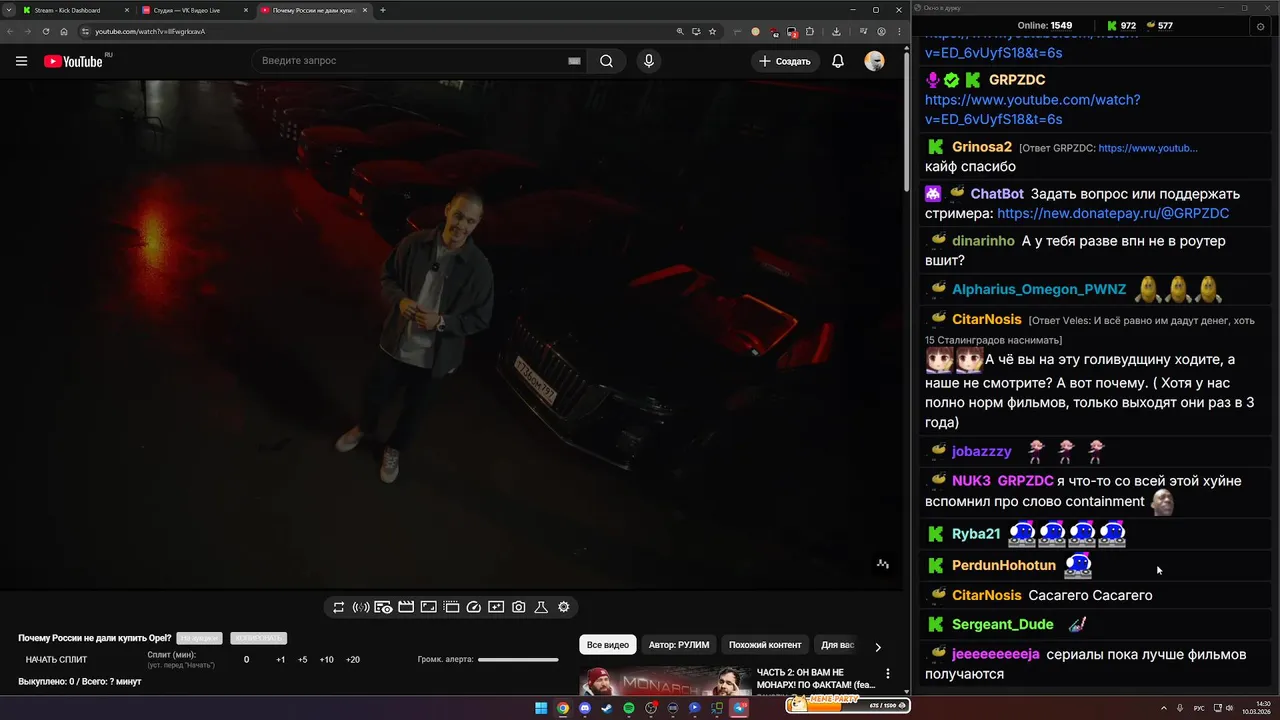Viewport: 1280px width, 720px height.
Task: Open the browser extensions puzzle icon
Action: tap(811, 31)
